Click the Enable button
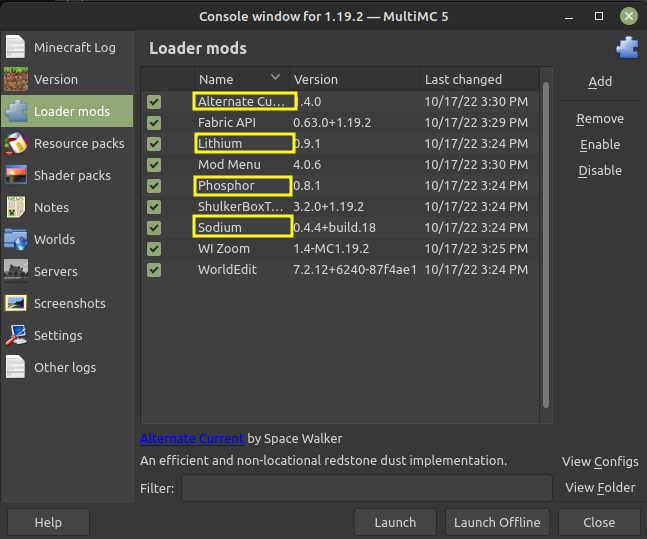Image resolution: width=647 pixels, height=539 pixels. [600, 144]
